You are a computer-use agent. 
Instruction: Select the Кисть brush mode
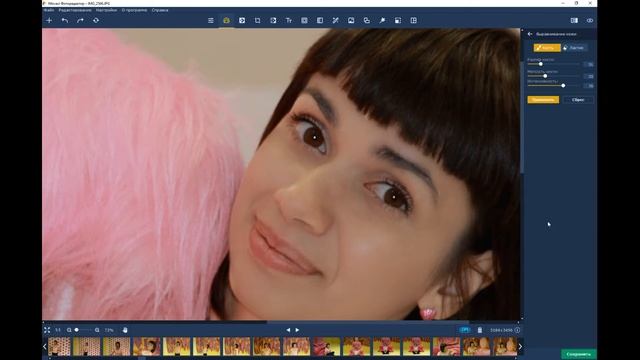(x=547, y=48)
